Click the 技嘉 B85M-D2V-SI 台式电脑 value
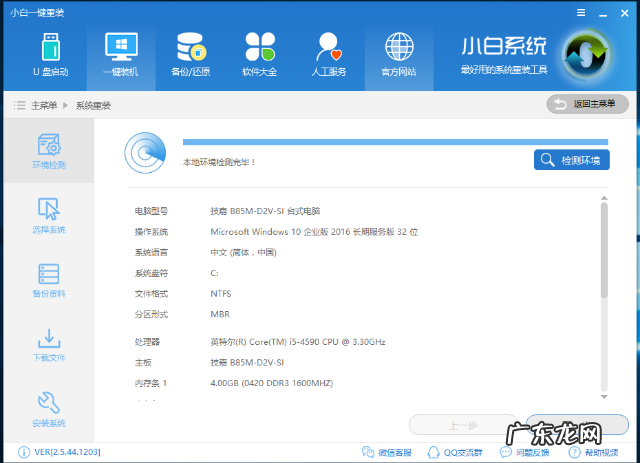 tap(265, 211)
